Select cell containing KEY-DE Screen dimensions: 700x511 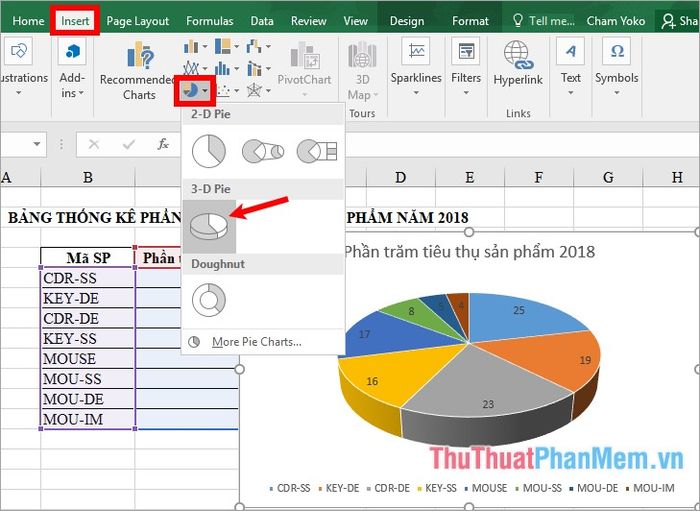[88, 298]
